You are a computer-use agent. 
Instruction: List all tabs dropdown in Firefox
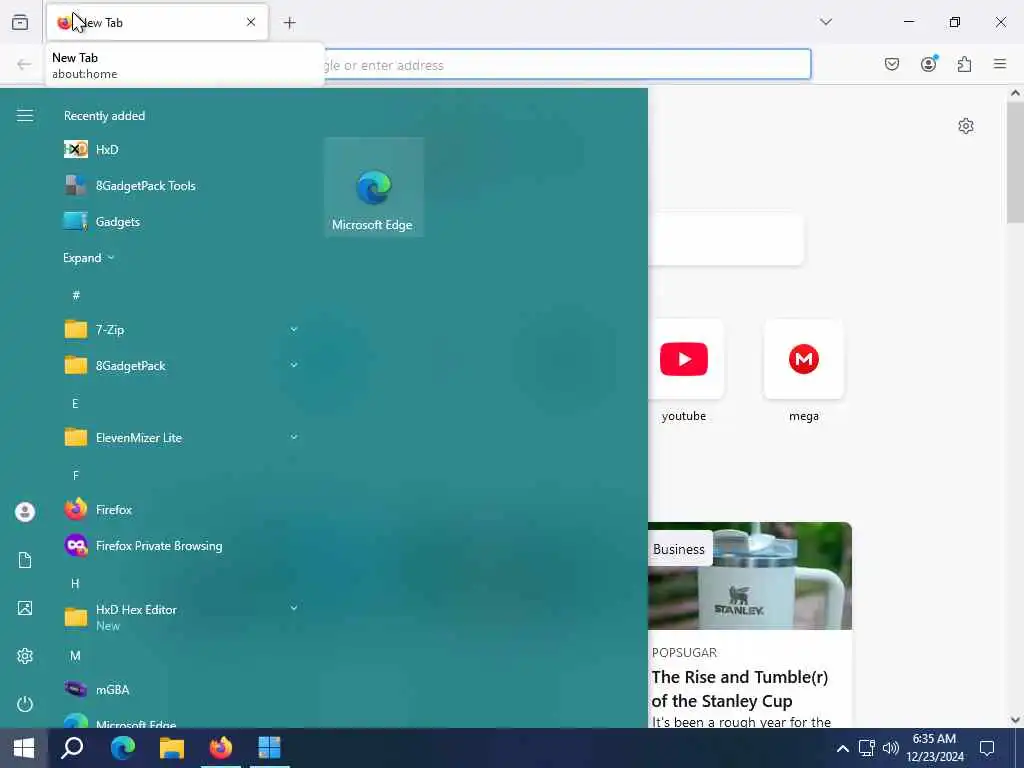click(x=825, y=22)
